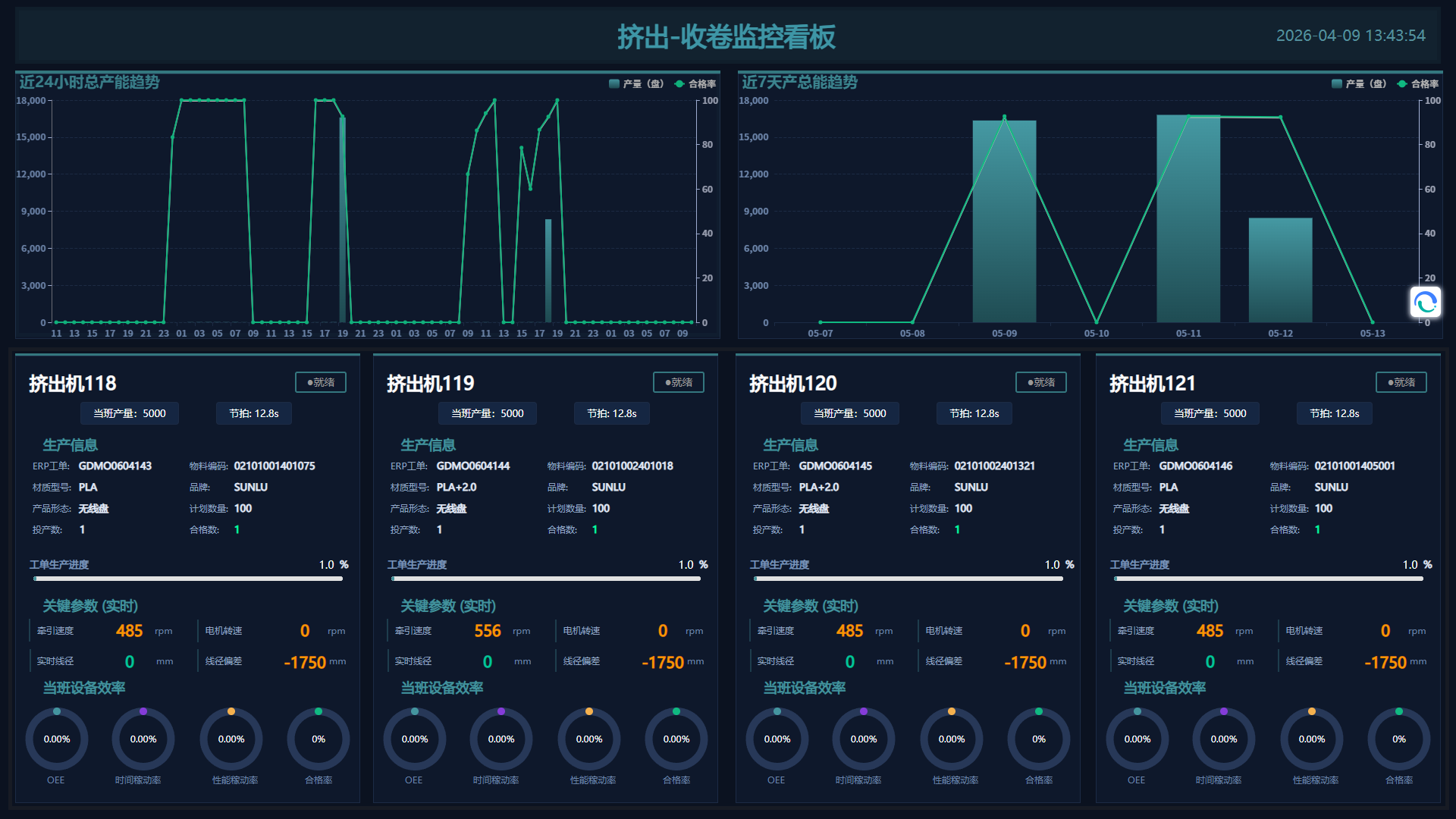This screenshot has height=819, width=1456.
Task: Click the 时间稼动率 gauge of 挤出机119
Action: [x=501, y=739]
